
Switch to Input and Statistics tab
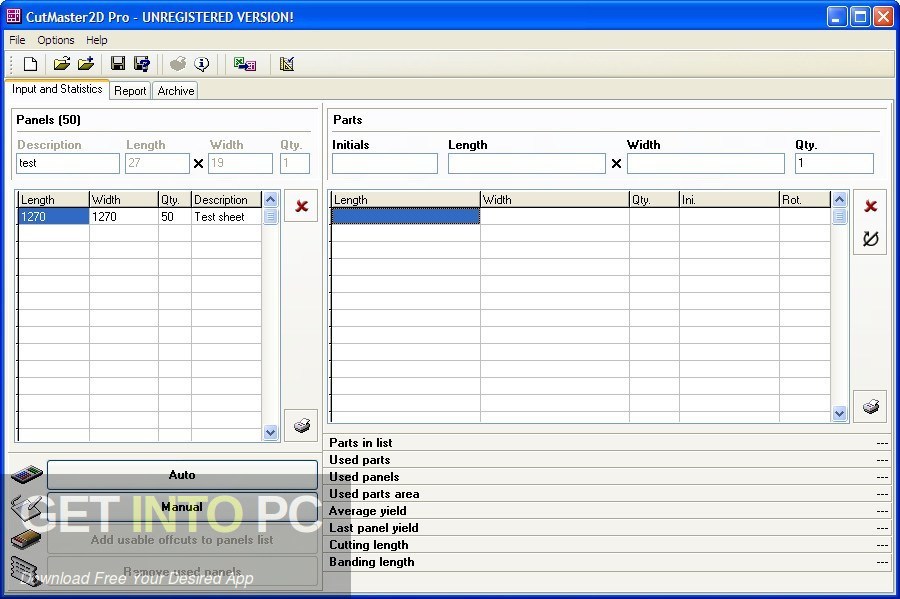pyautogui.click(x=57, y=89)
